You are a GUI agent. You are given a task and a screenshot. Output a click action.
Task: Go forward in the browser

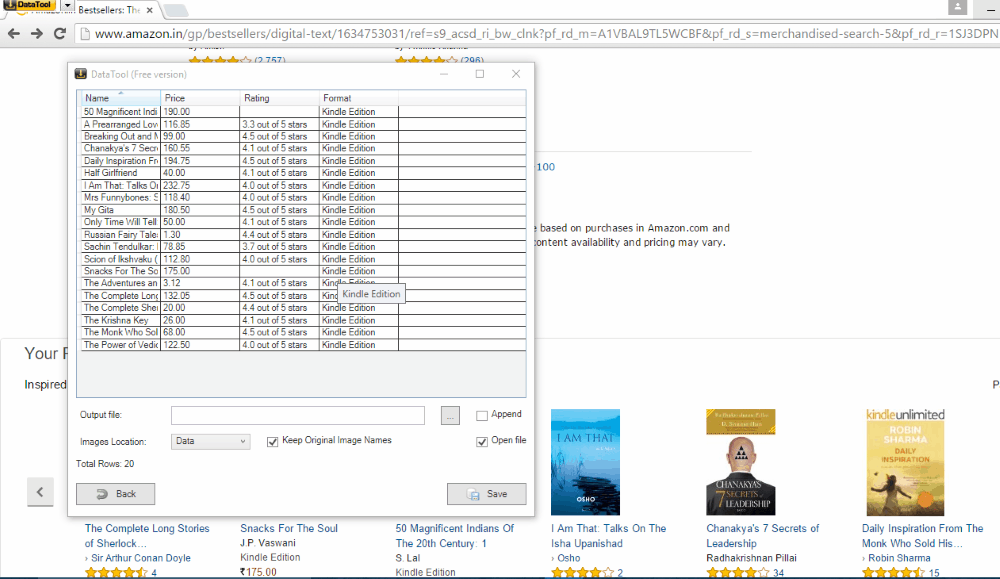[37, 34]
